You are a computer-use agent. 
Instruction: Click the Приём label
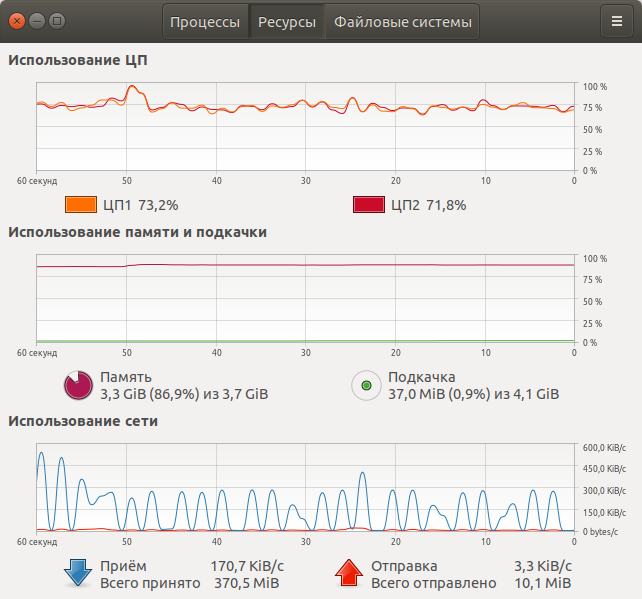point(123,566)
